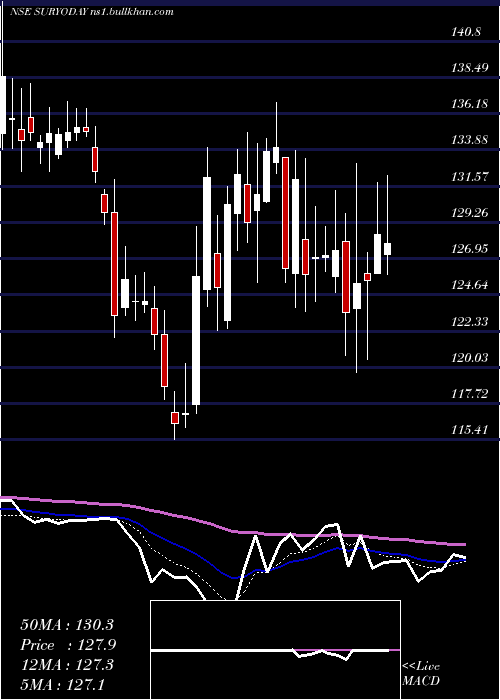500x700 pixels.
Task: Click the <<Live MACD label
Action: 421,674
